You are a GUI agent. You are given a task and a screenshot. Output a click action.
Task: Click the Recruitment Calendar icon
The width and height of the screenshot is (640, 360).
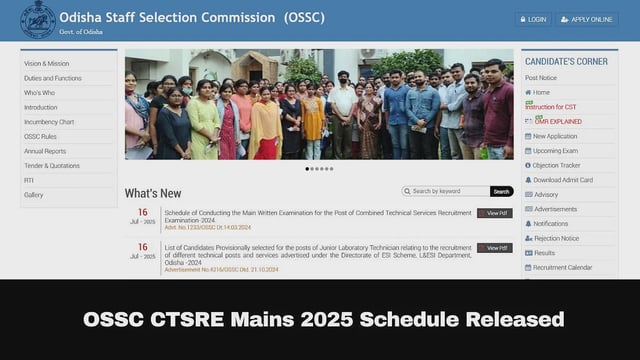point(528,267)
